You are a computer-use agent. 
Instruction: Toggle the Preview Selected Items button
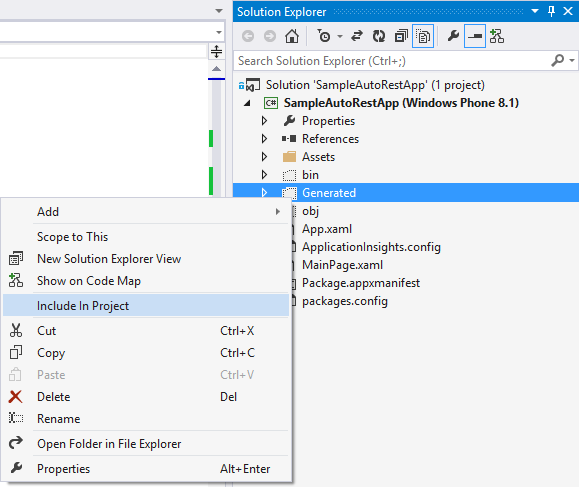click(474, 36)
